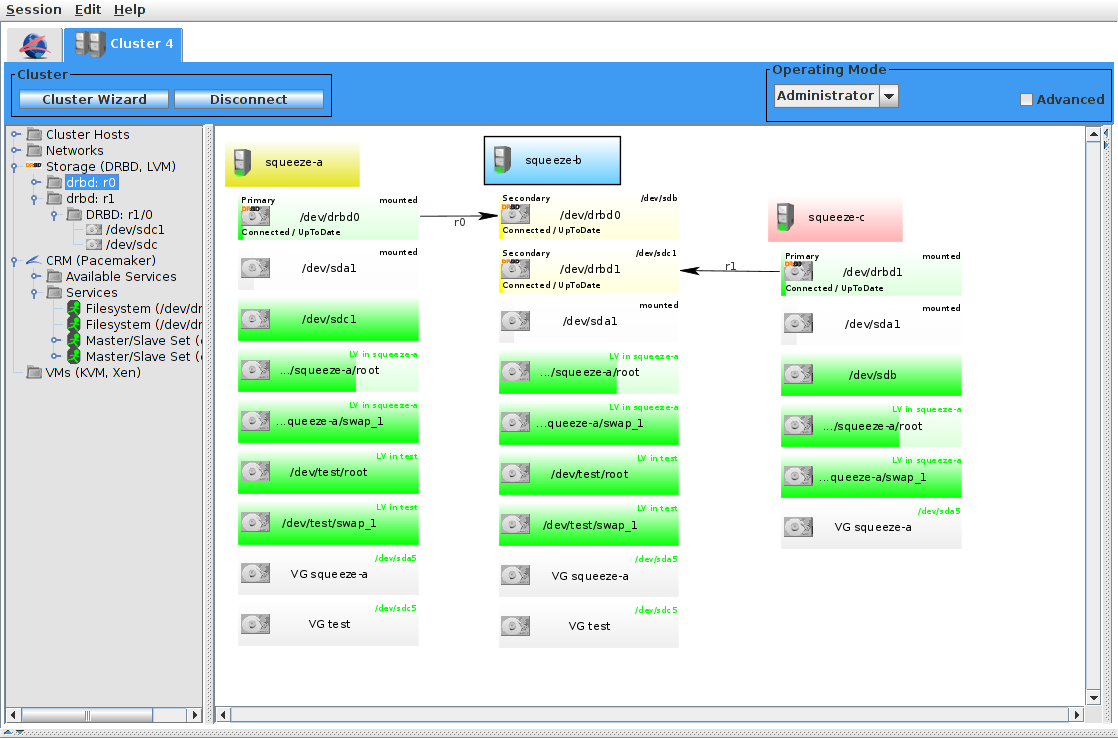1118x739 pixels.
Task: Expand the Cluster Hosts tree node
Action: (x=15, y=135)
